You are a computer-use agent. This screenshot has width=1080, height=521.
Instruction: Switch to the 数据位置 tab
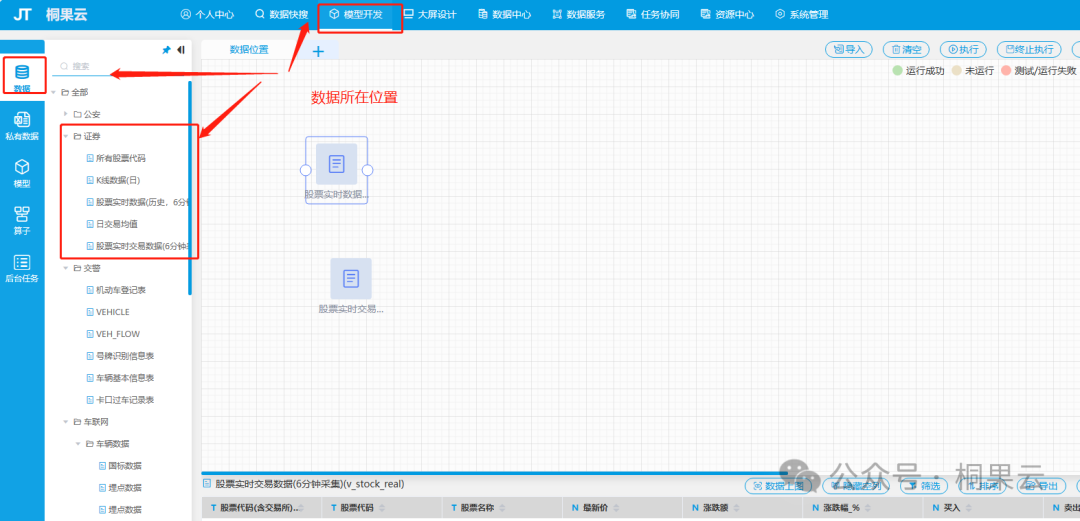coord(249,49)
